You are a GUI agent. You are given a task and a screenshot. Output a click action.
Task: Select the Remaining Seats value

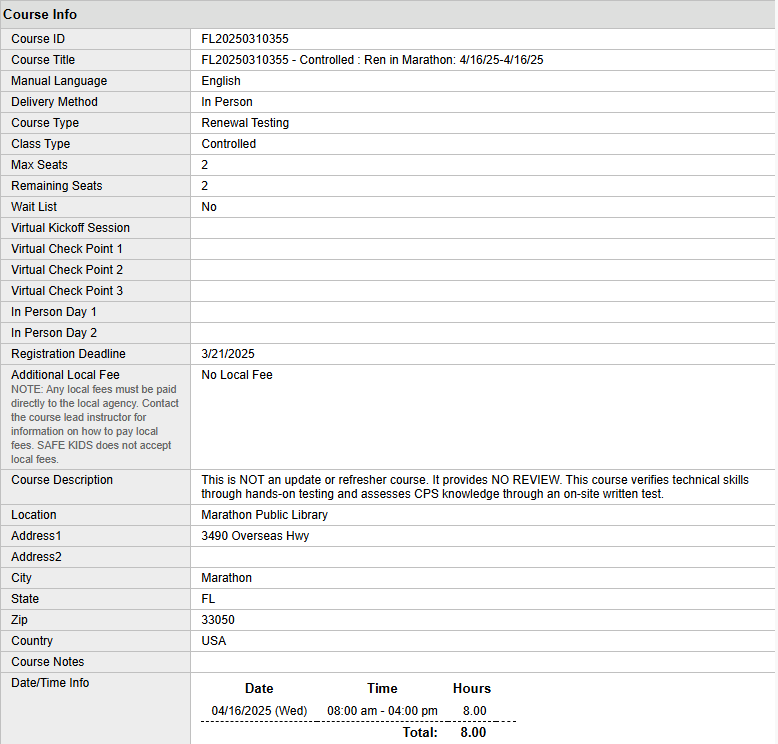coord(205,186)
